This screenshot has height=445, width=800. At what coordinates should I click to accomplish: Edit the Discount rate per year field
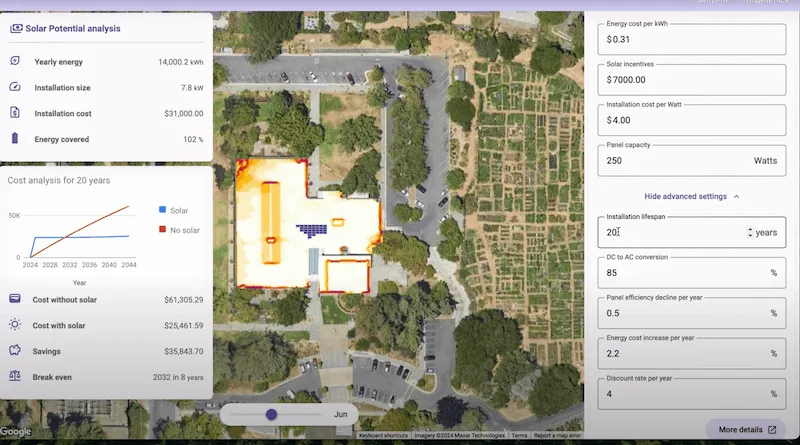tap(691, 393)
